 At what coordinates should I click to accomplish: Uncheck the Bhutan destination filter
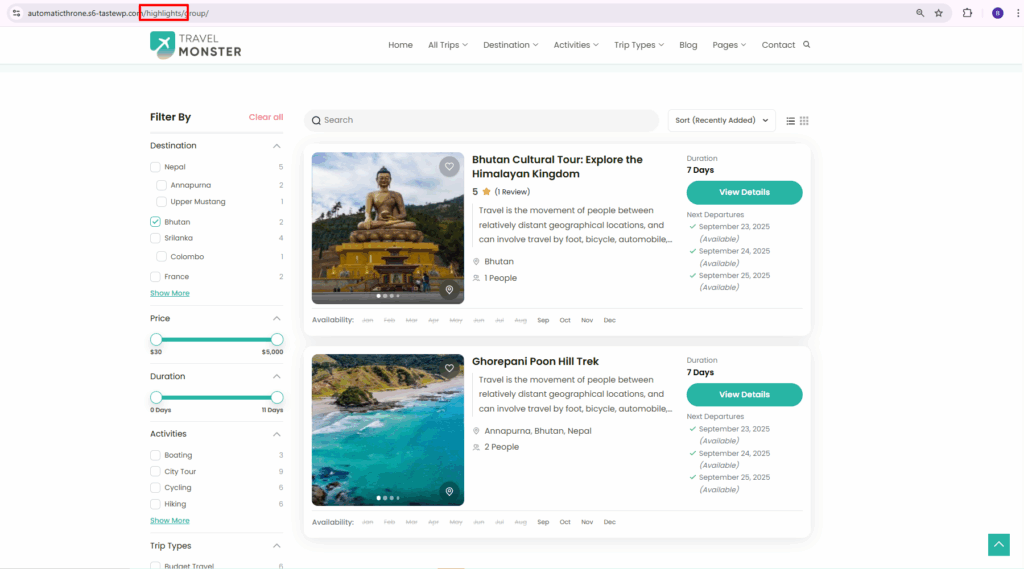[x=155, y=222]
